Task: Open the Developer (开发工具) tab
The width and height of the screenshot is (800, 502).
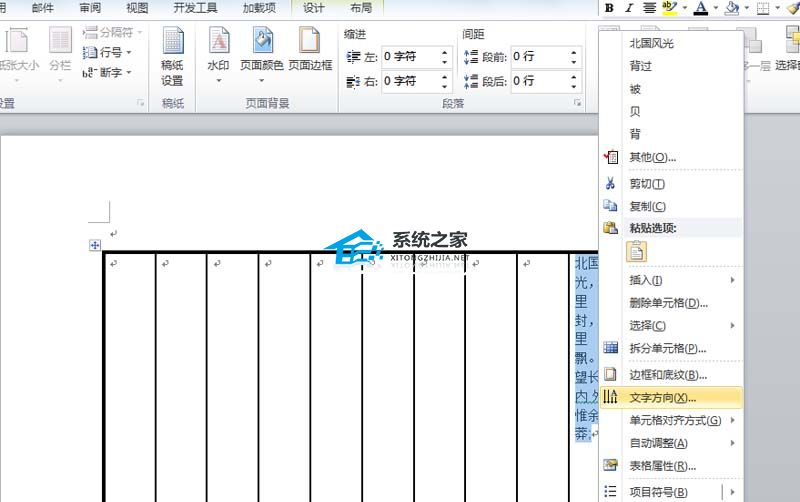Action: click(x=195, y=8)
